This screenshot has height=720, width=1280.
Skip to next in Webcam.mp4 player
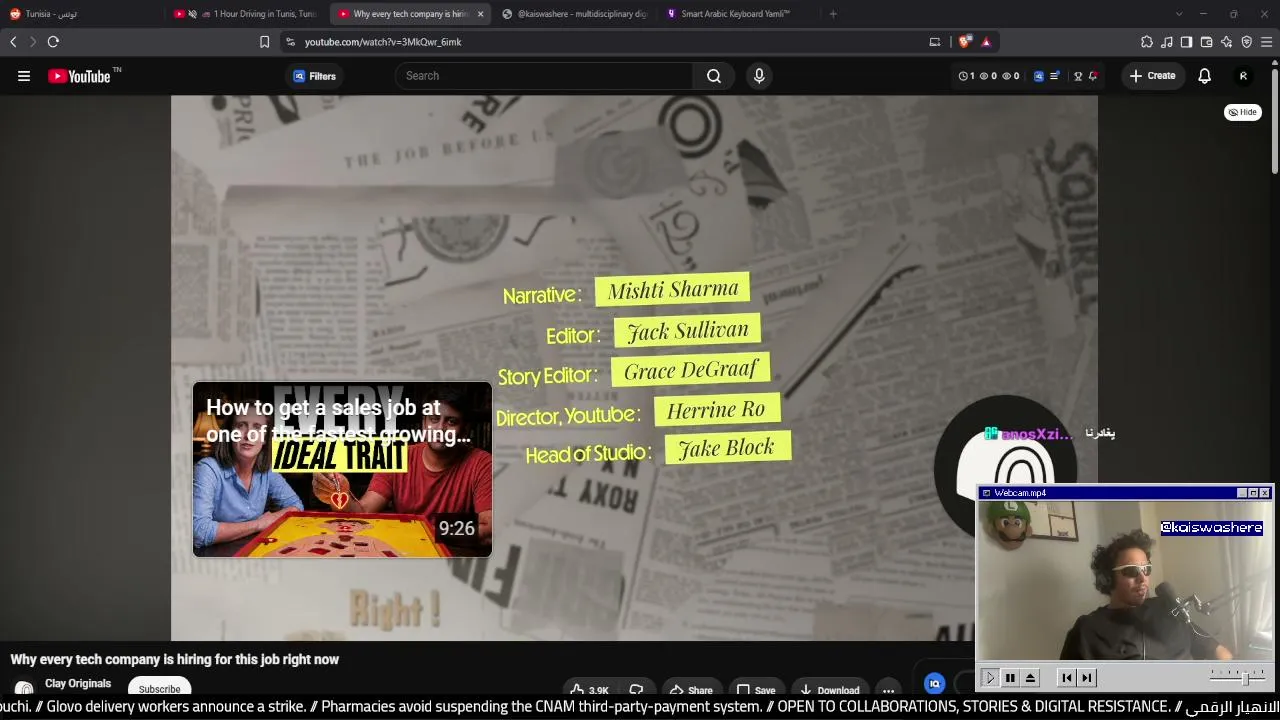tap(1087, 677)
